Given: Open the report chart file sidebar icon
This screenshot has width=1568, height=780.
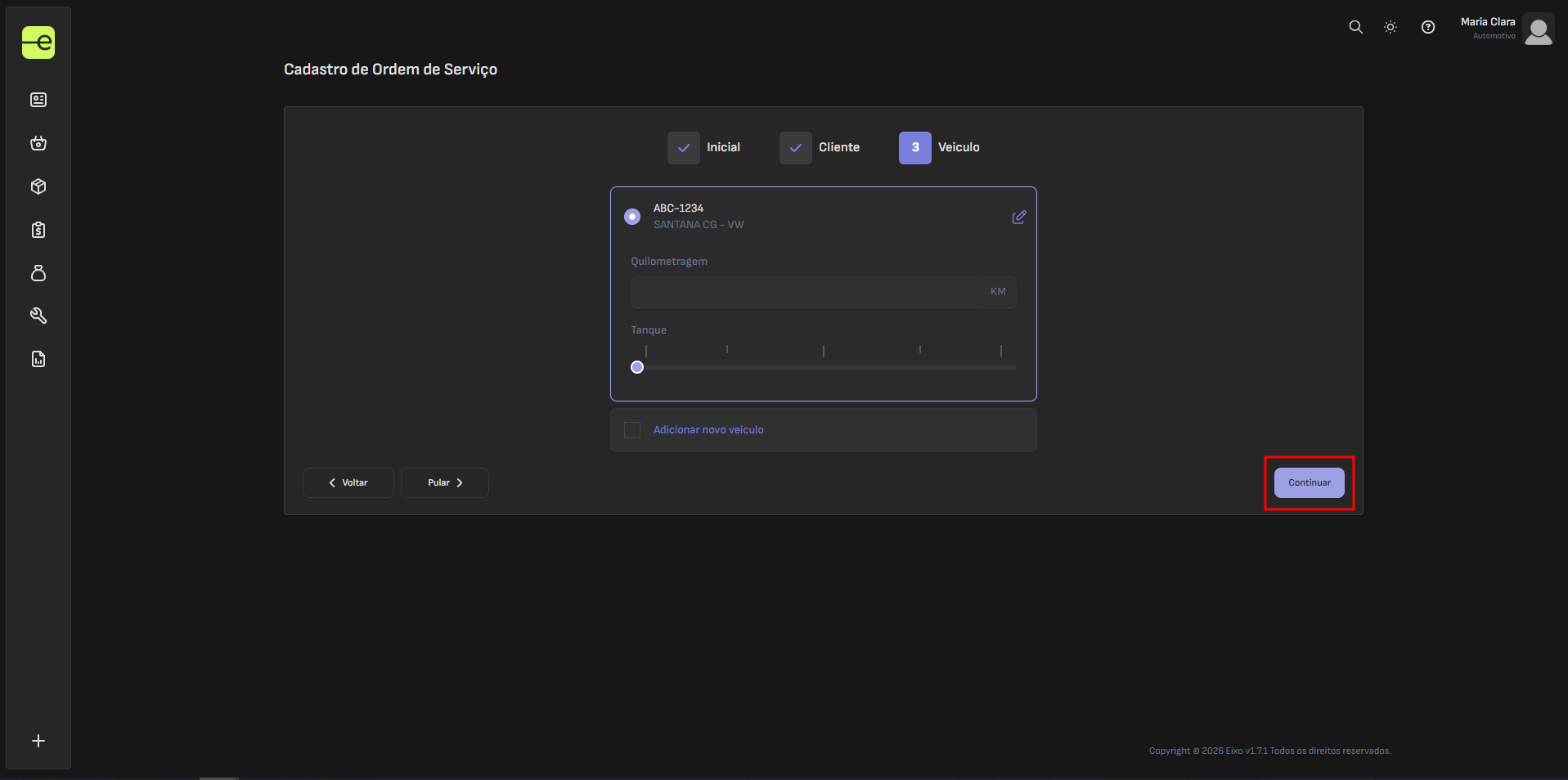Looking at the screenshot, I should 38,359.
